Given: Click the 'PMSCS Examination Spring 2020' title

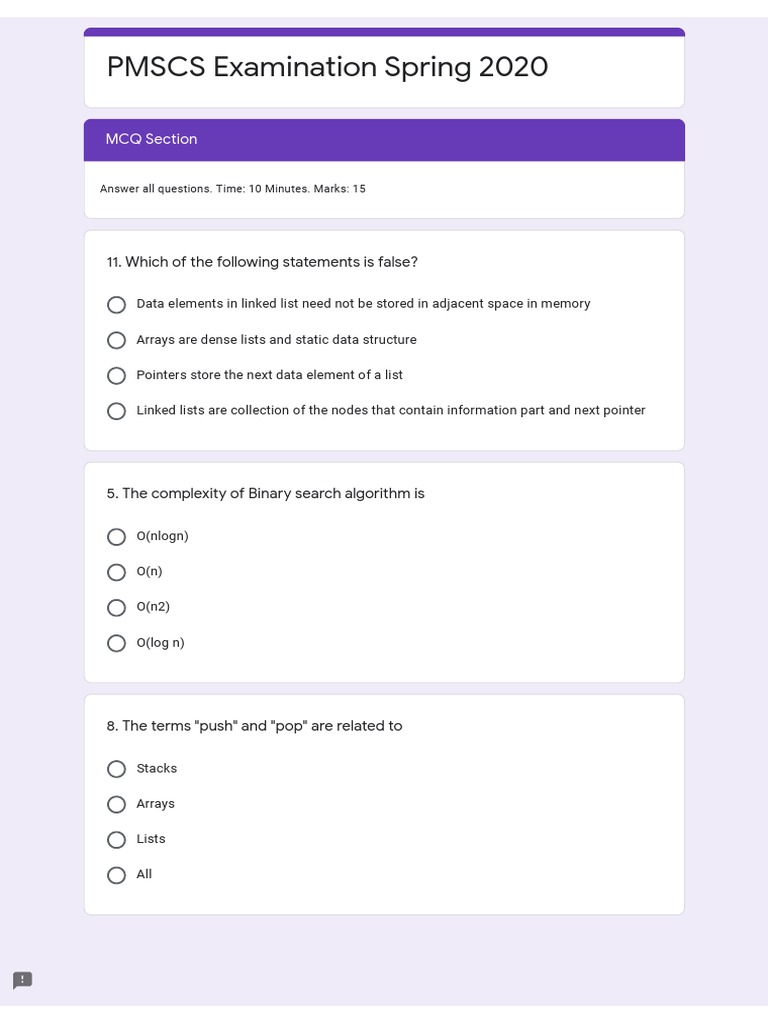Looking at the screenshot, I should click(327, 67).
